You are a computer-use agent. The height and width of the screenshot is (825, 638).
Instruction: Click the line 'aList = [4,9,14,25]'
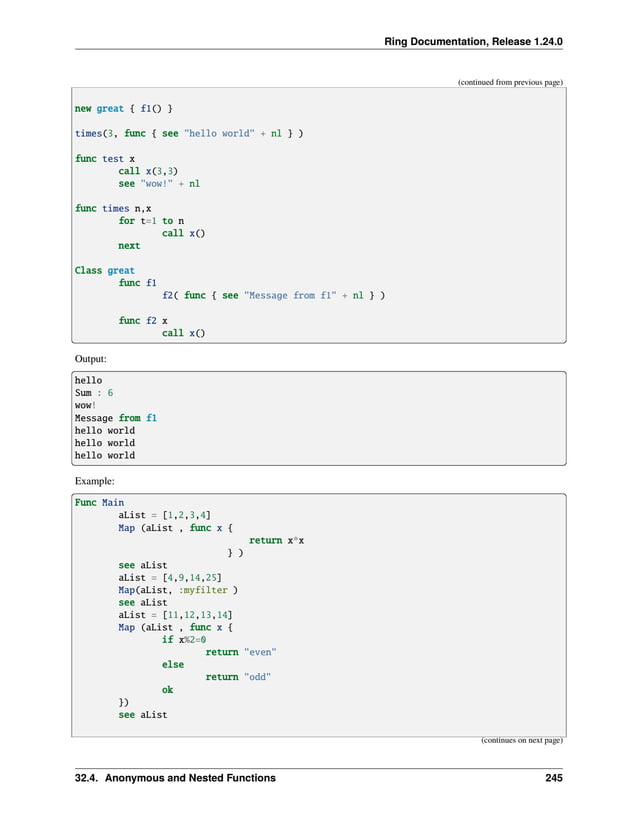(170, 578)
